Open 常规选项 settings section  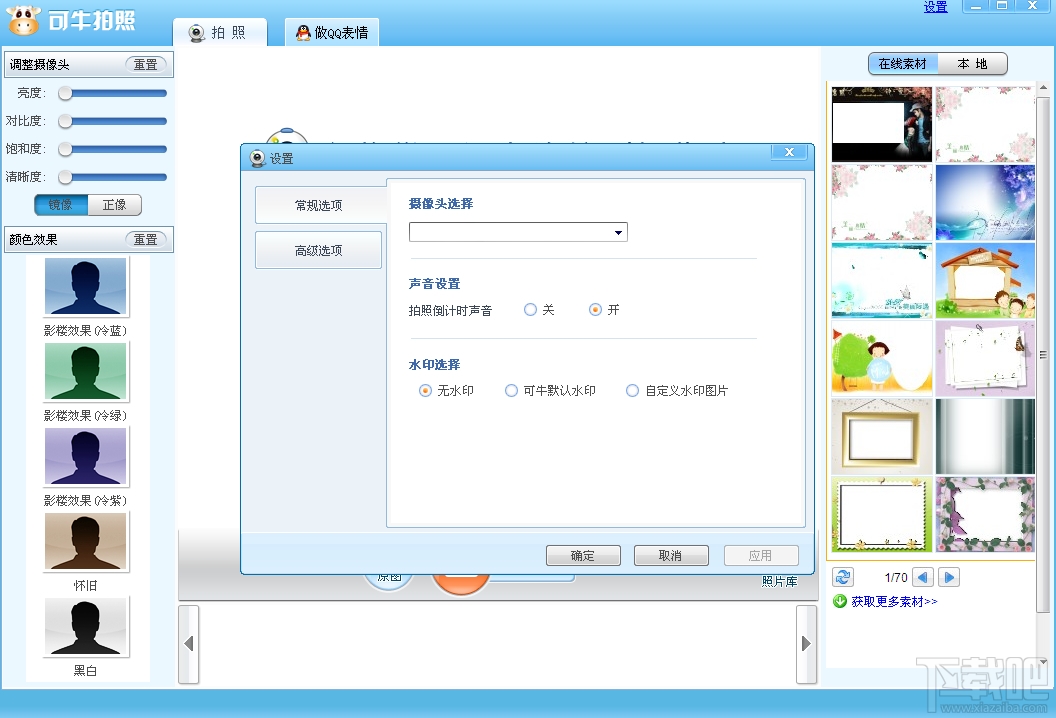(319, 205)
